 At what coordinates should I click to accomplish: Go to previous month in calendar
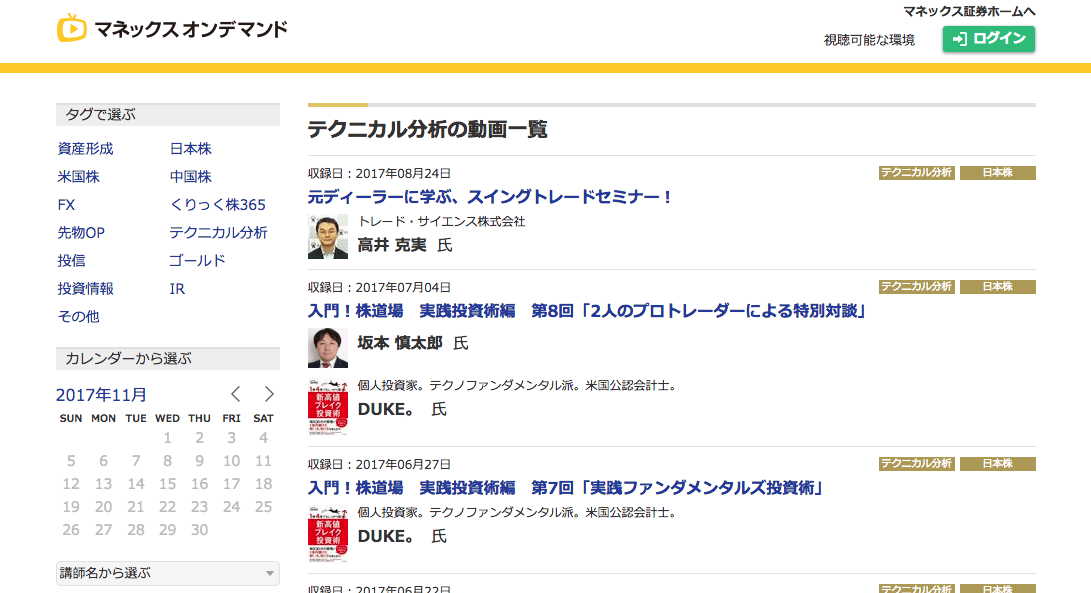(x=236, y=394)
